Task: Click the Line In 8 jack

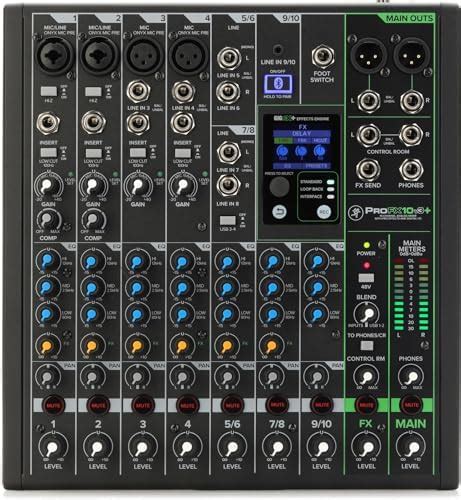Action: [x=229, y=186]
